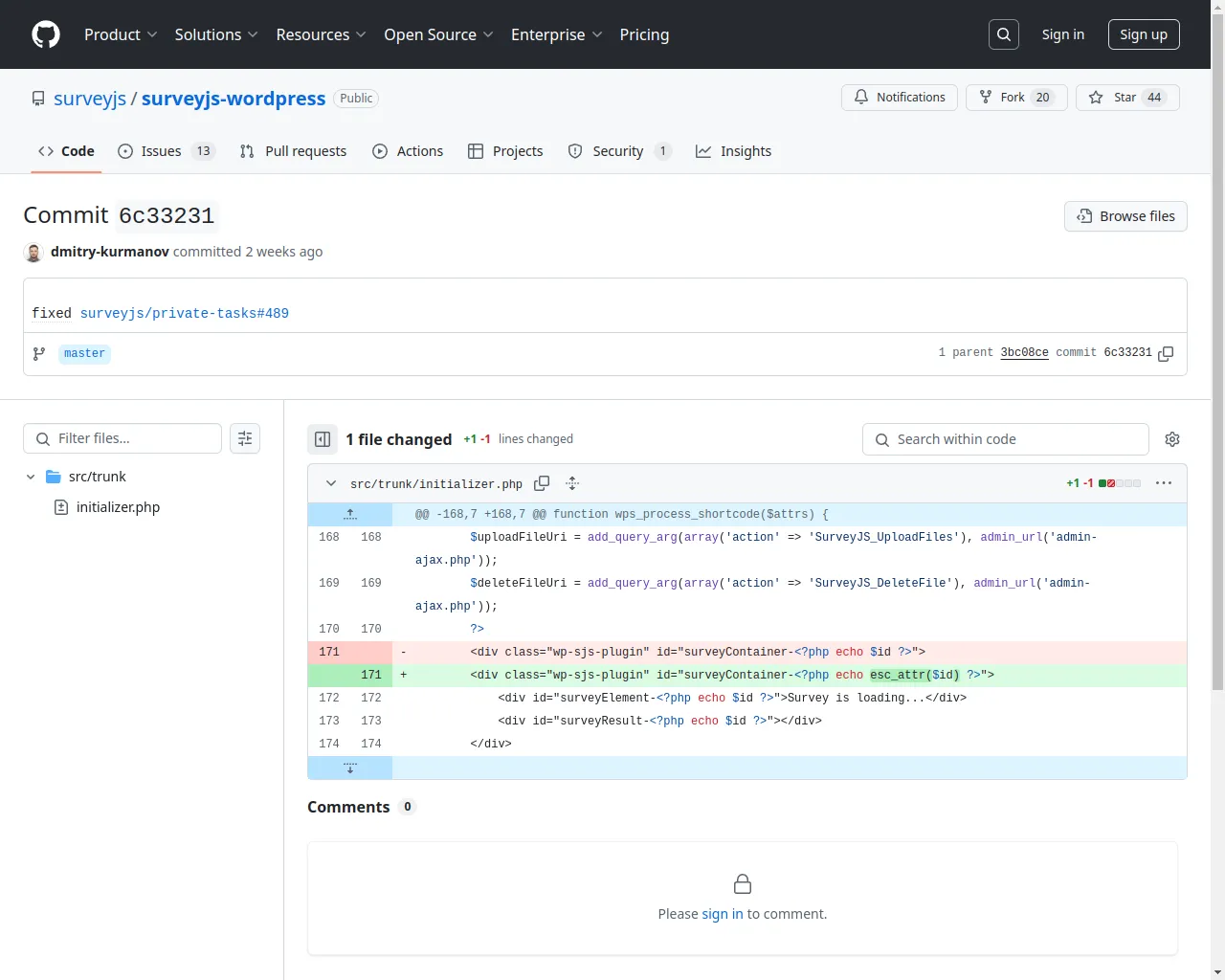The height and width of the screenshot is (980, 1225).
Task: Click the master branch label
Action: tap(84, 354)
